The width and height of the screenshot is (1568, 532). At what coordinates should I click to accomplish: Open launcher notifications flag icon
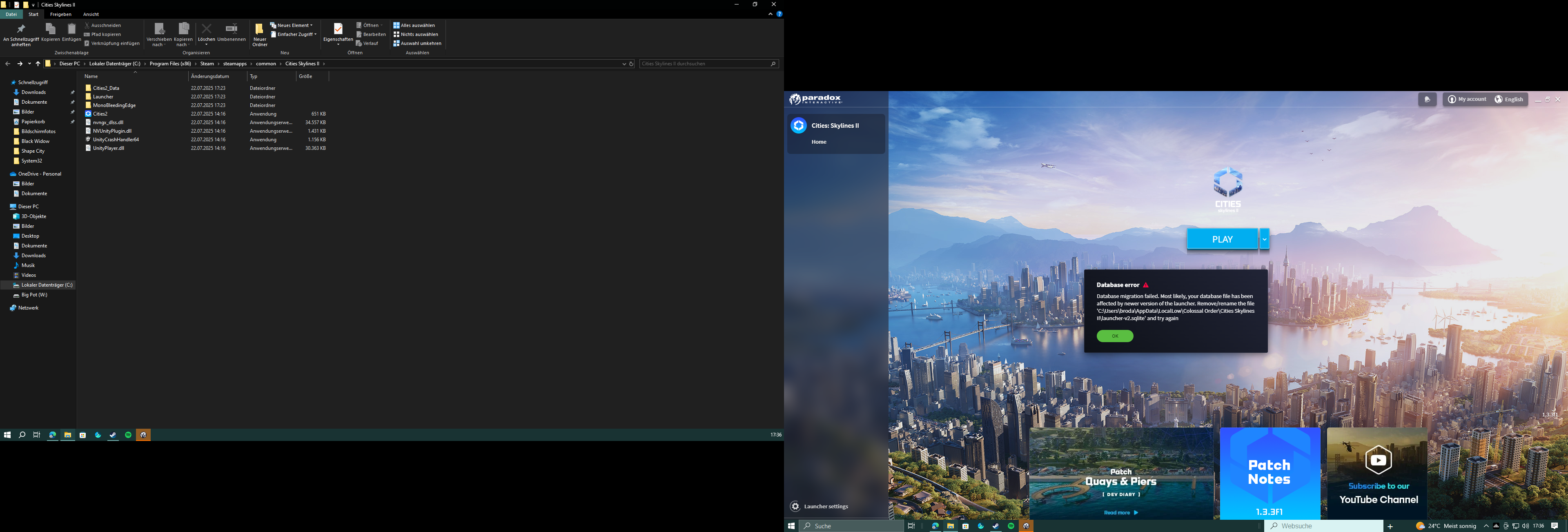(x=1427, y=99)
